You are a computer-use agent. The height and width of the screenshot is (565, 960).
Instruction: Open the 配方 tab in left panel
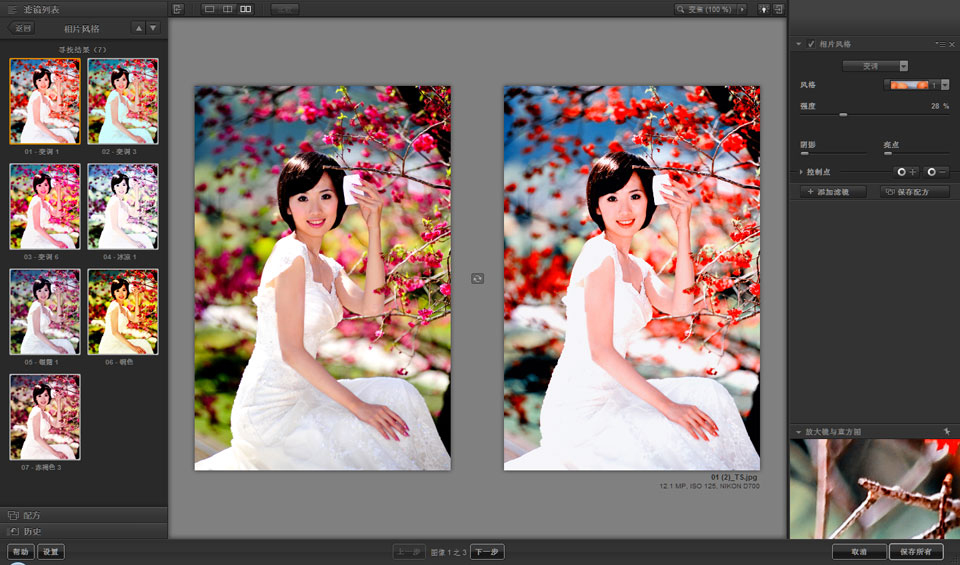[30, 515]
